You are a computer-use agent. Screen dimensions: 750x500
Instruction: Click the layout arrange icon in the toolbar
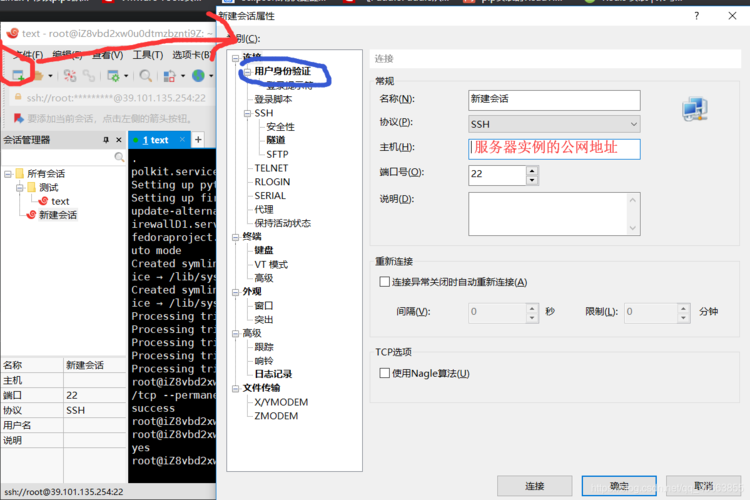coord(169,76)
